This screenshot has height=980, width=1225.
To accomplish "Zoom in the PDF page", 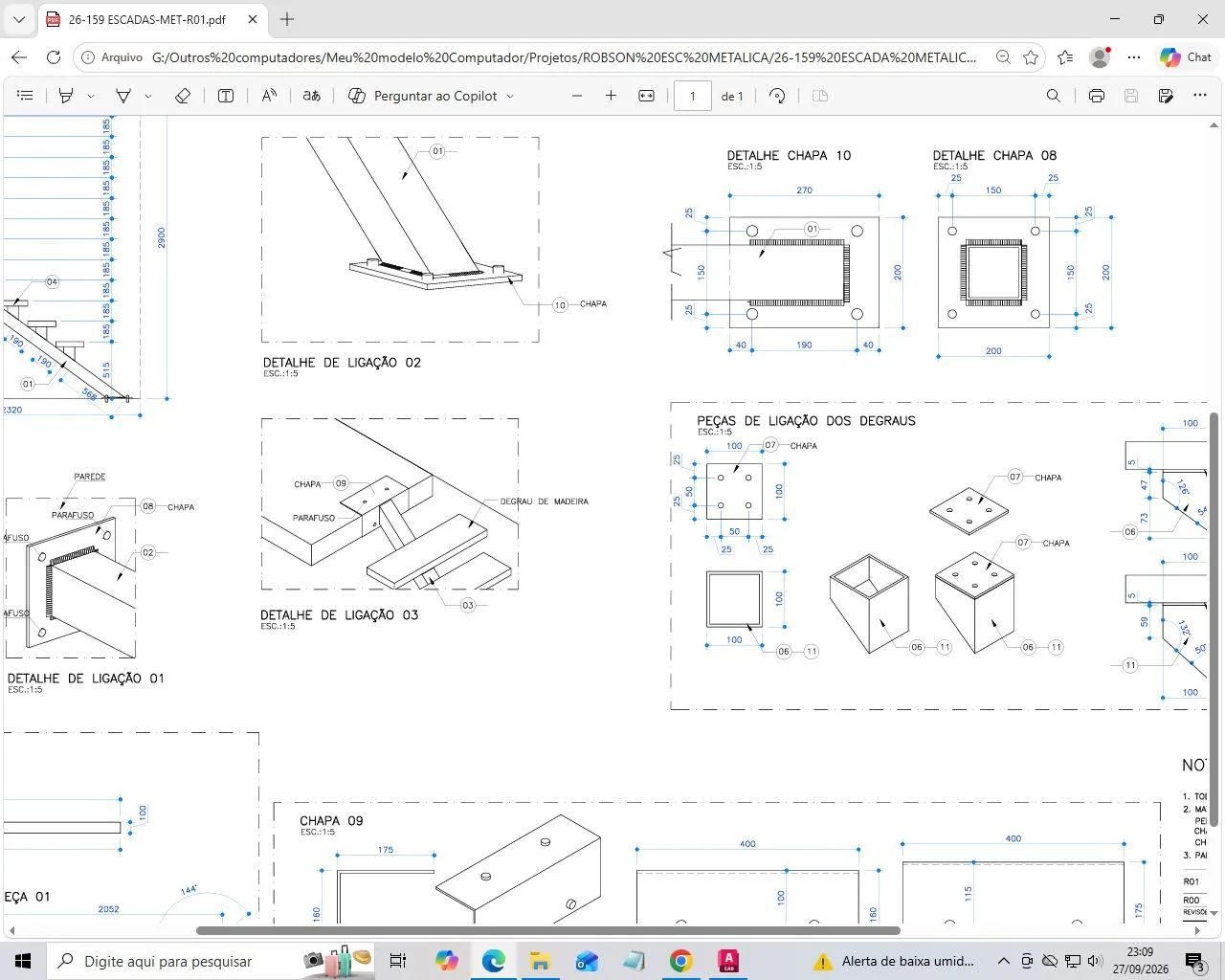I will point(612,96).
